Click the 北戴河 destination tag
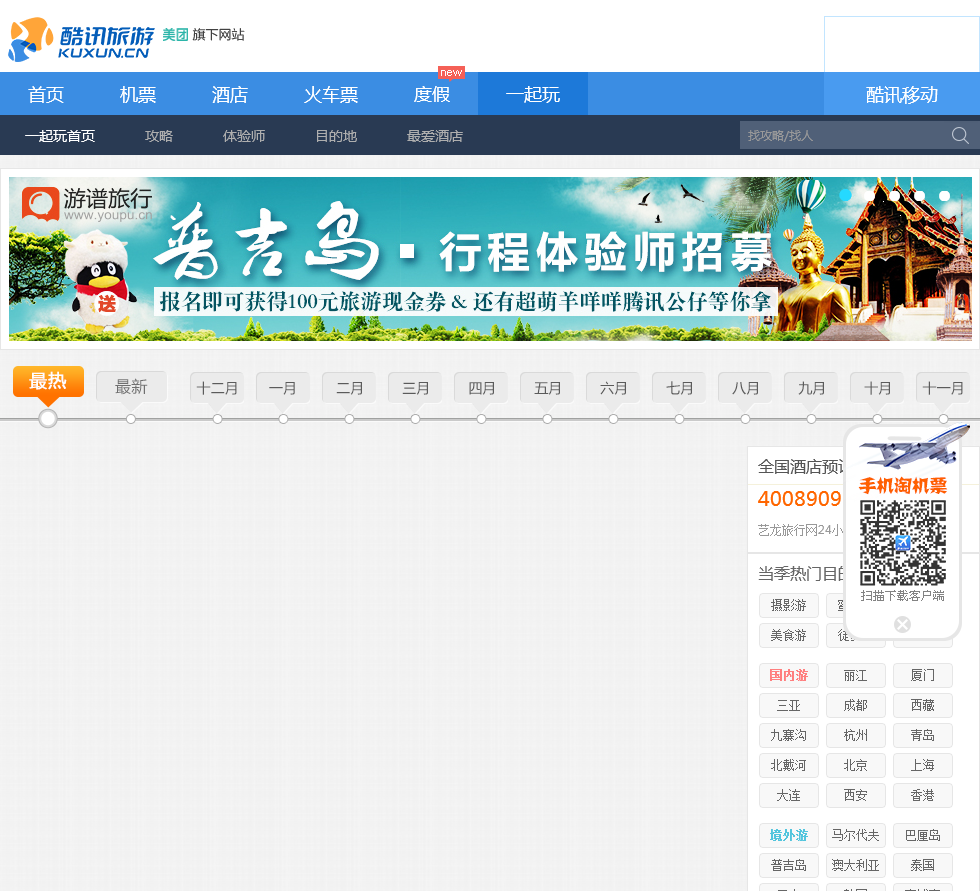This screenshot has width=980, height=891. (x=789, y=765)
